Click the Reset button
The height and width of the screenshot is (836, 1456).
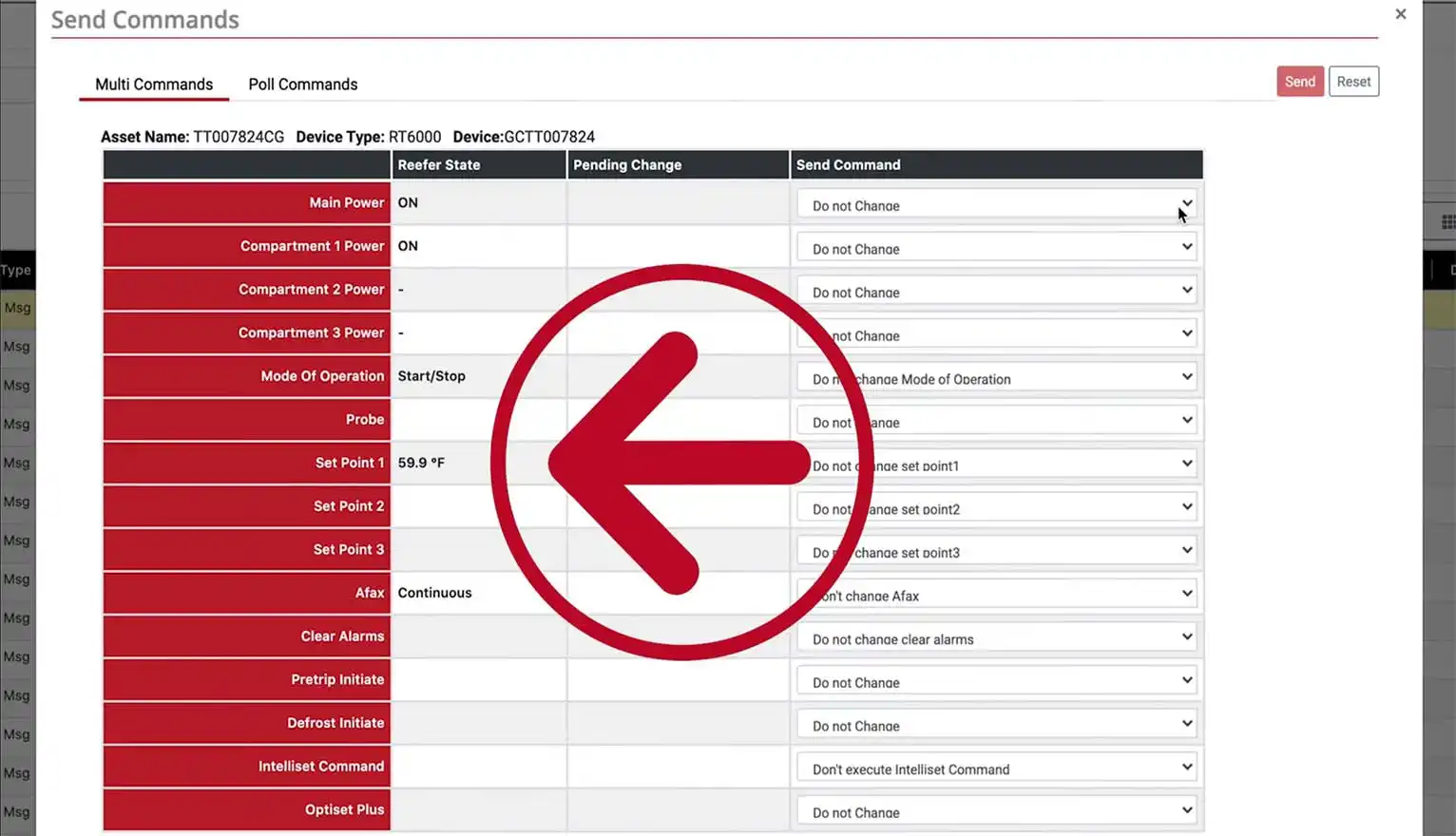click(x=1353, y=82)
